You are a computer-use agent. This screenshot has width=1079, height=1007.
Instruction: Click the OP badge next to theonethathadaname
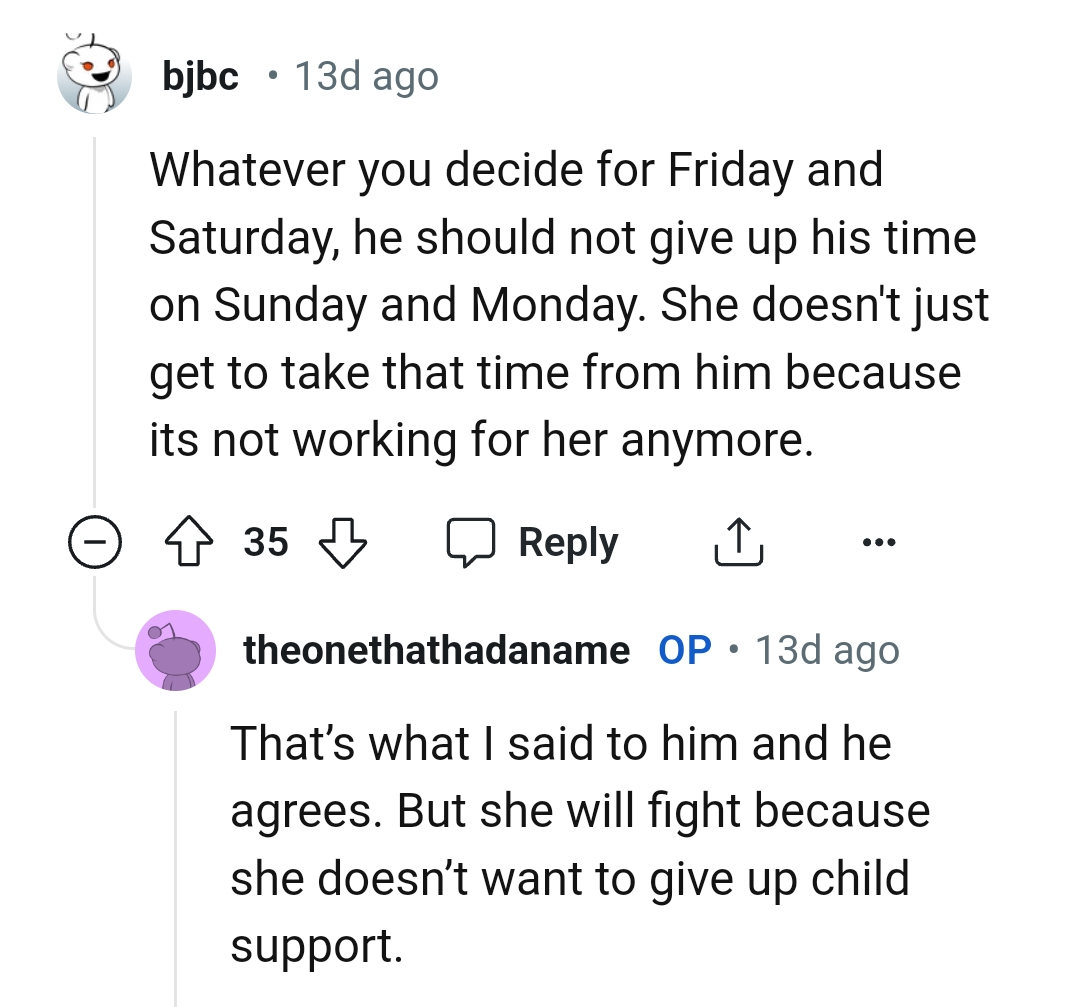coord(685,649)
